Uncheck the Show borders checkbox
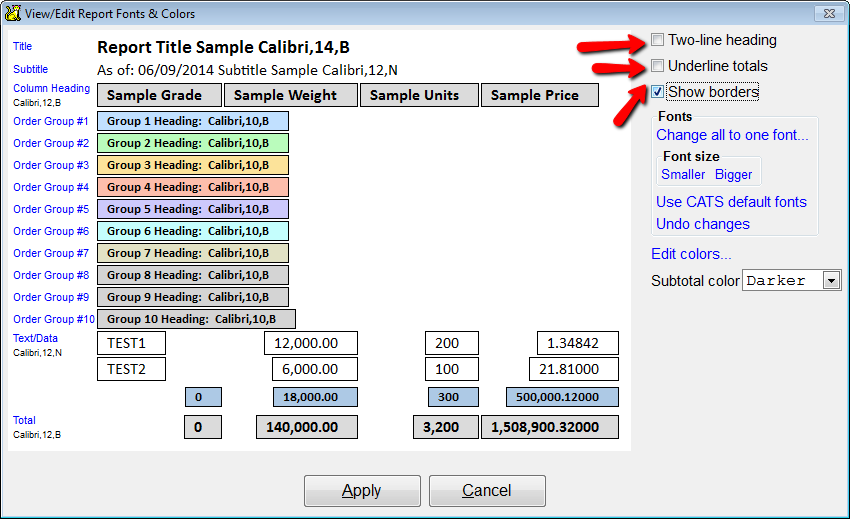The height and width of the screenshot is (519, 850). (658, 92)
